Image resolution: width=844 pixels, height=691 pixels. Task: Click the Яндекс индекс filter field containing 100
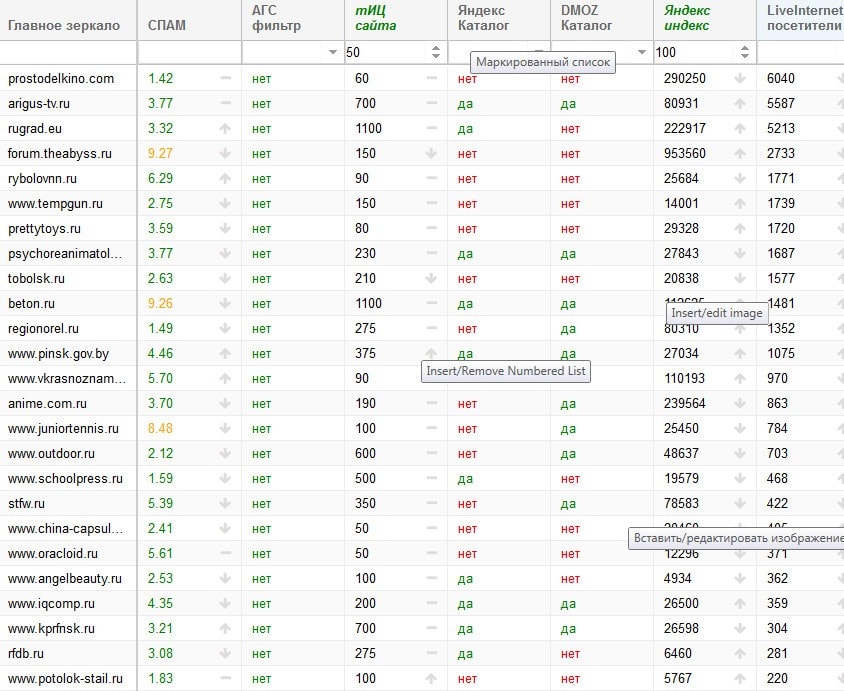point(695,52)
